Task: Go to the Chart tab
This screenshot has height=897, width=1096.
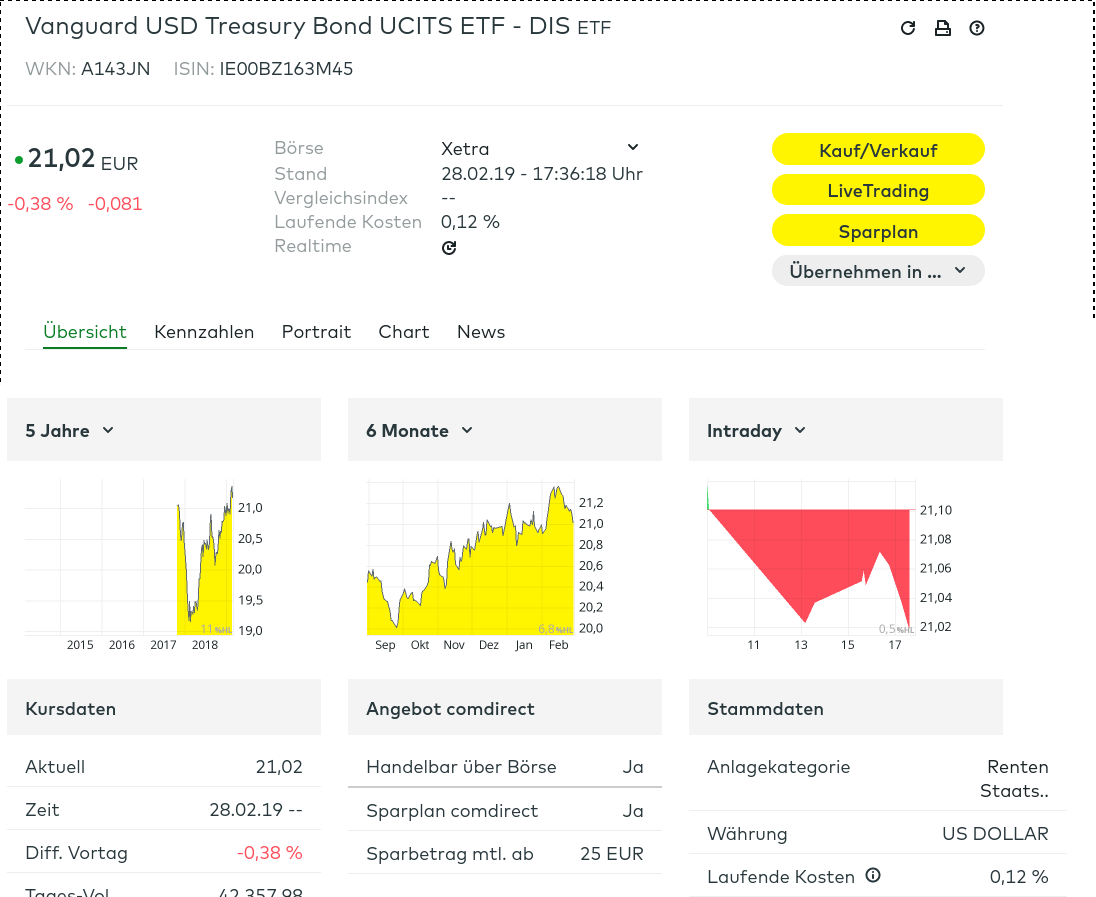Action: [x=403, y=332]
